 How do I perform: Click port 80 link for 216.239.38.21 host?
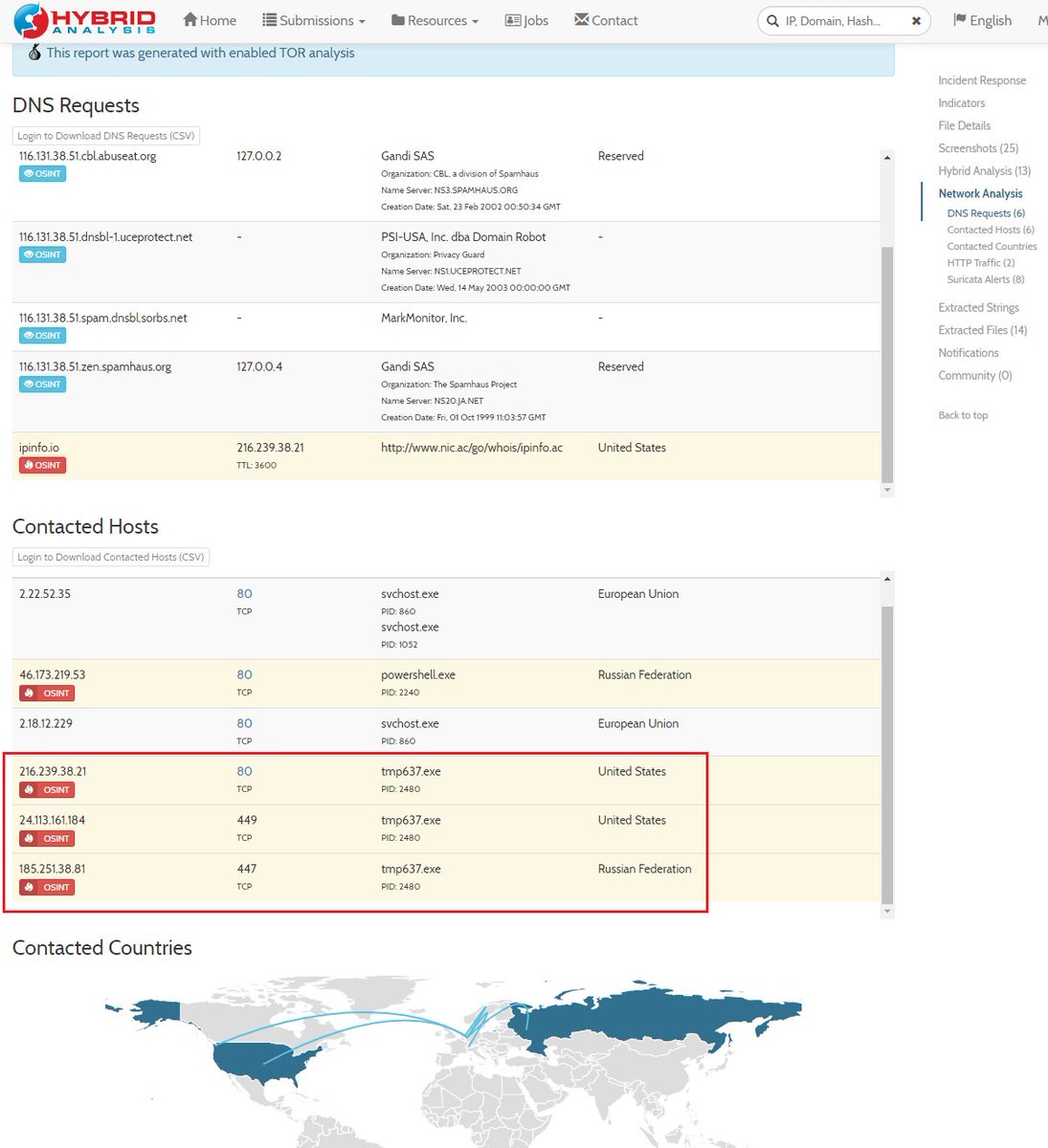(244, 771)
